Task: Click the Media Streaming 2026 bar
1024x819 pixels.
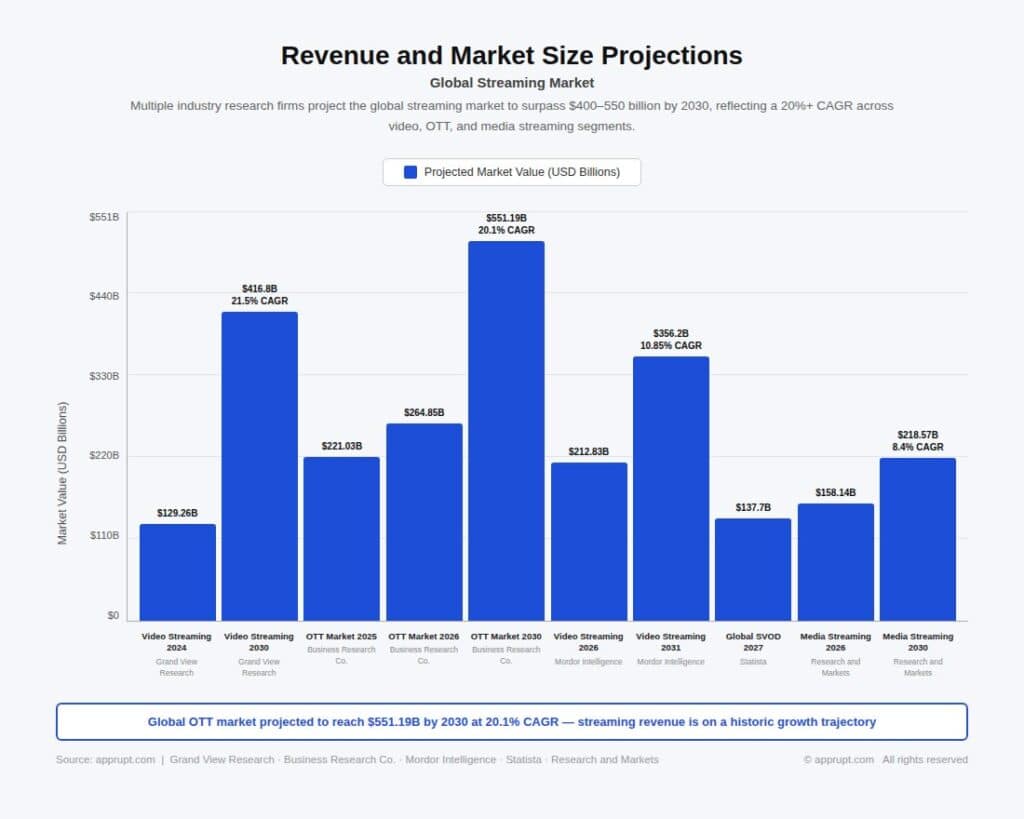Action: tap(835, 562)
